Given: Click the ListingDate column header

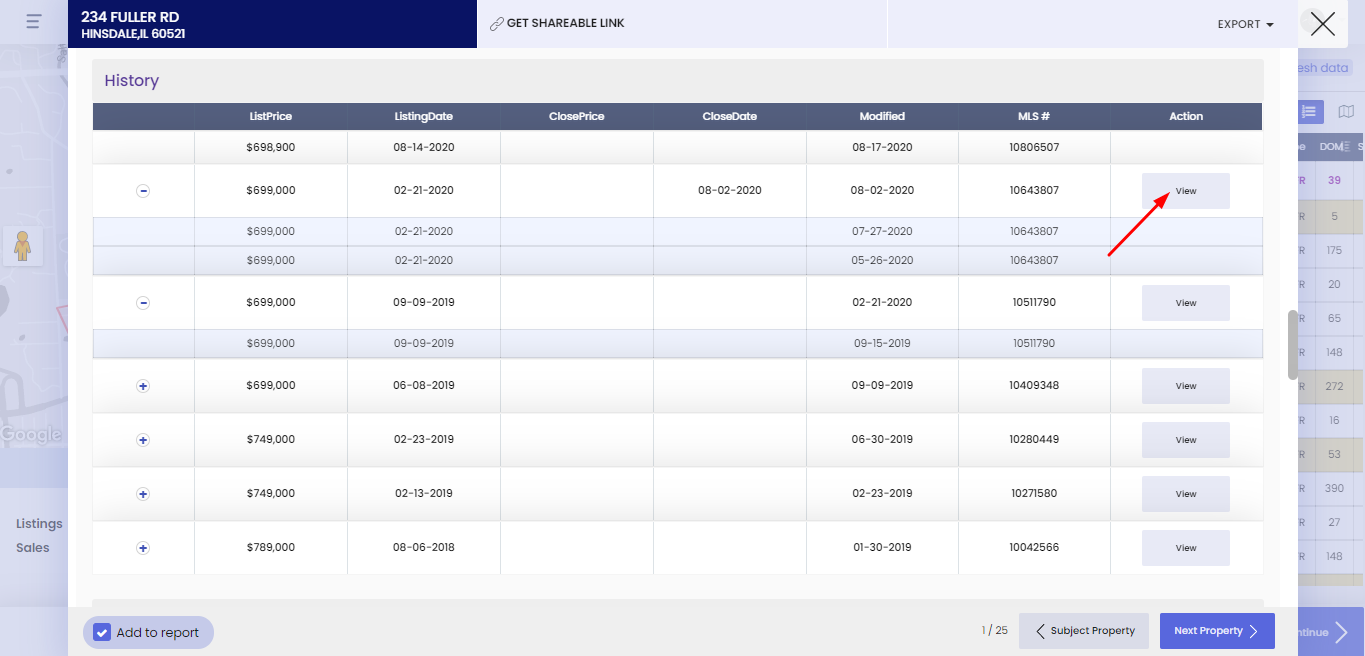Looking at the screenshot, I should pos(424,116).
